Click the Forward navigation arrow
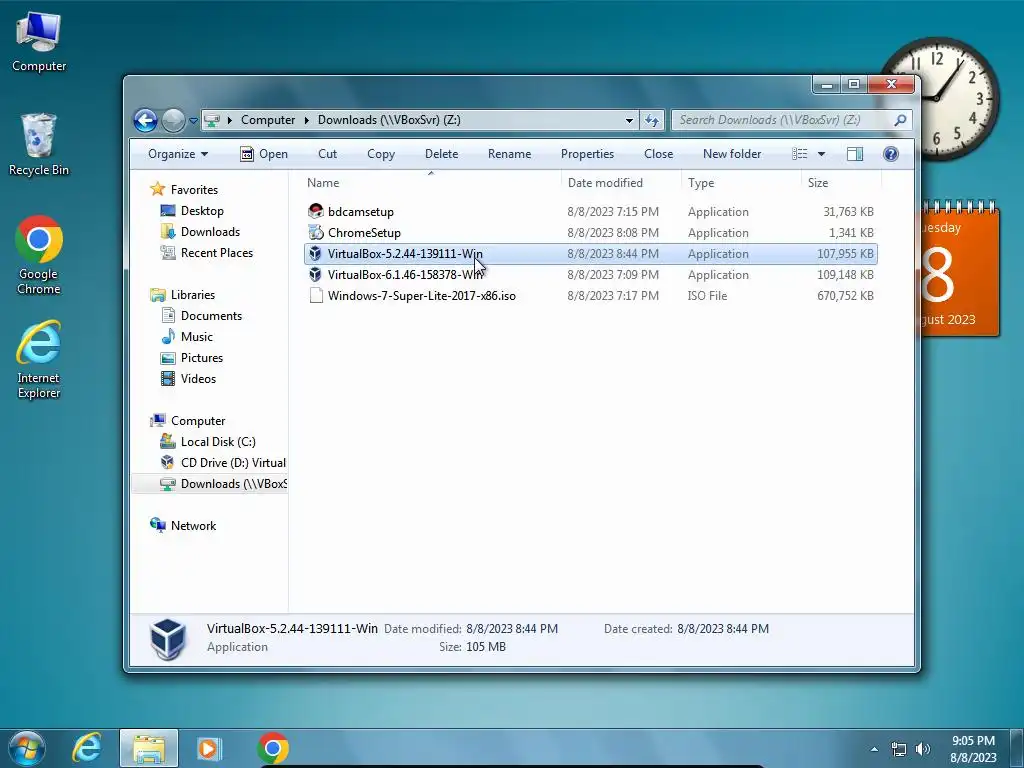 pyautogui.click(x=173, y=120)
